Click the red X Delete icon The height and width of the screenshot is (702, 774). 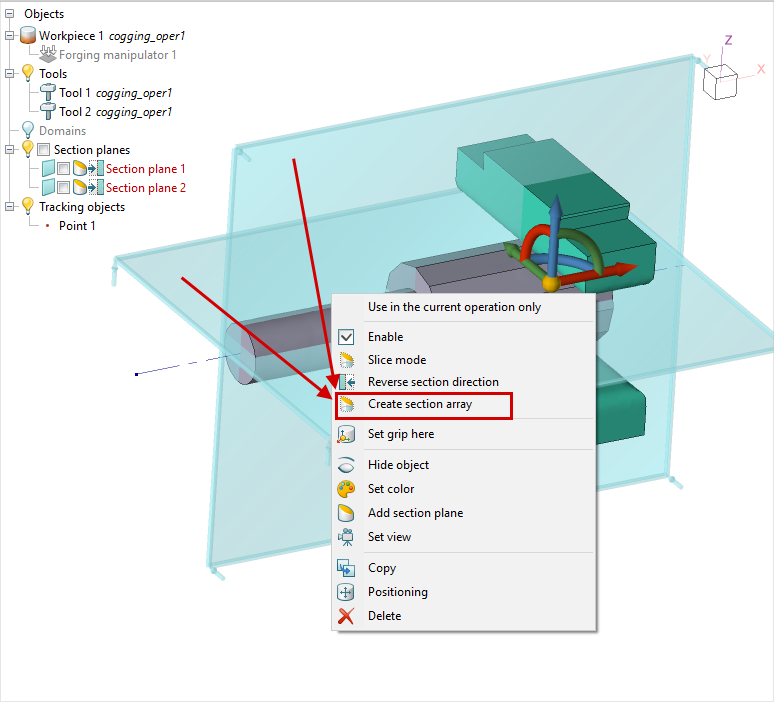tap(347, 616)
